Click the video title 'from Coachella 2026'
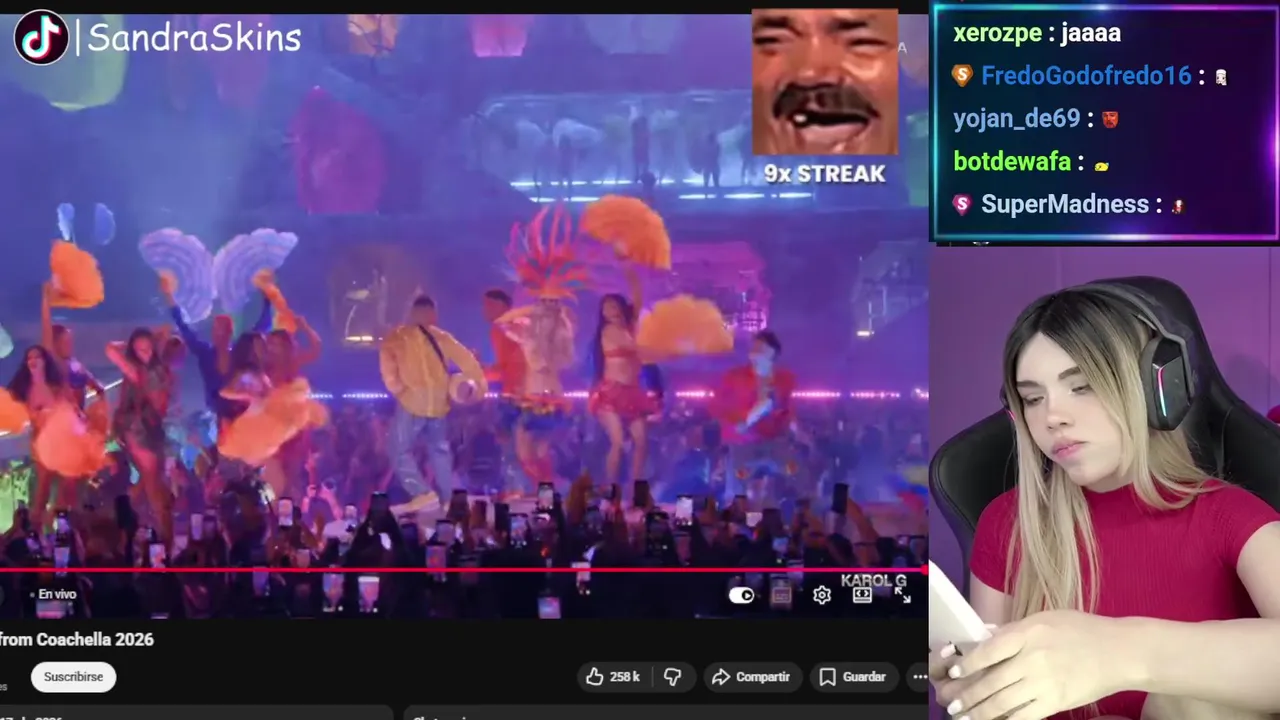The image size is (1280, 720). click(x=77, y=639)
